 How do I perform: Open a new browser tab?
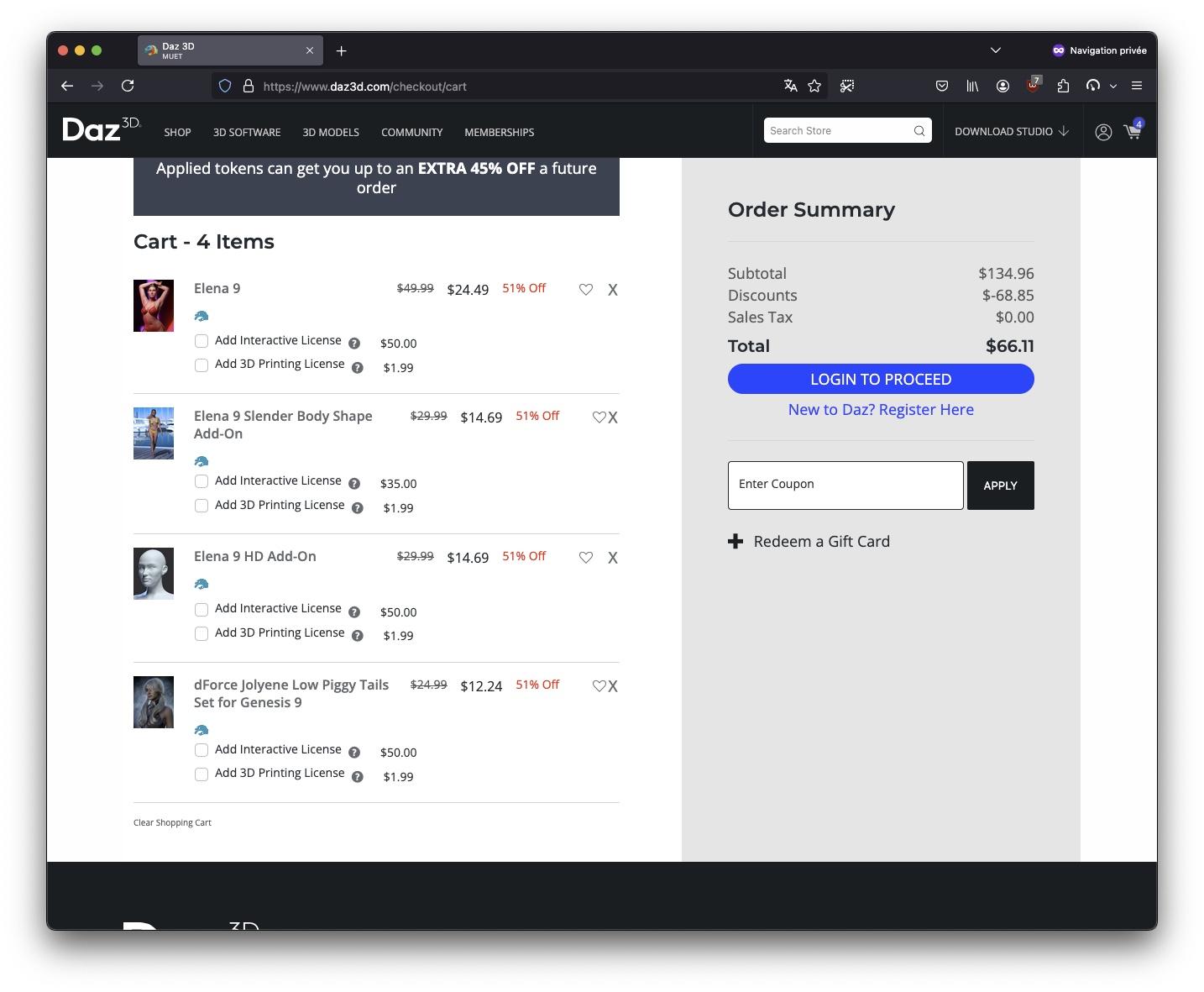point(341,51)
